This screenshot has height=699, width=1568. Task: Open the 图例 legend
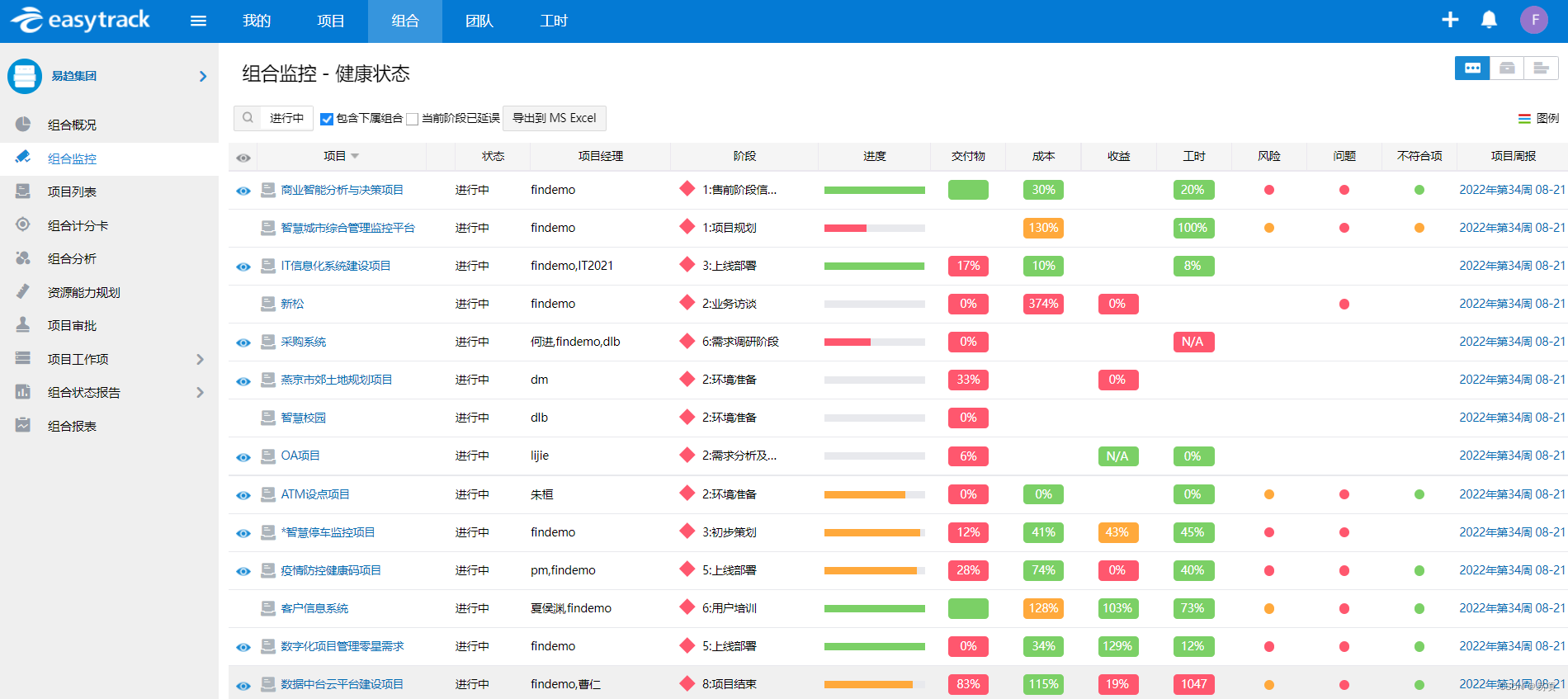point(1538,118)
